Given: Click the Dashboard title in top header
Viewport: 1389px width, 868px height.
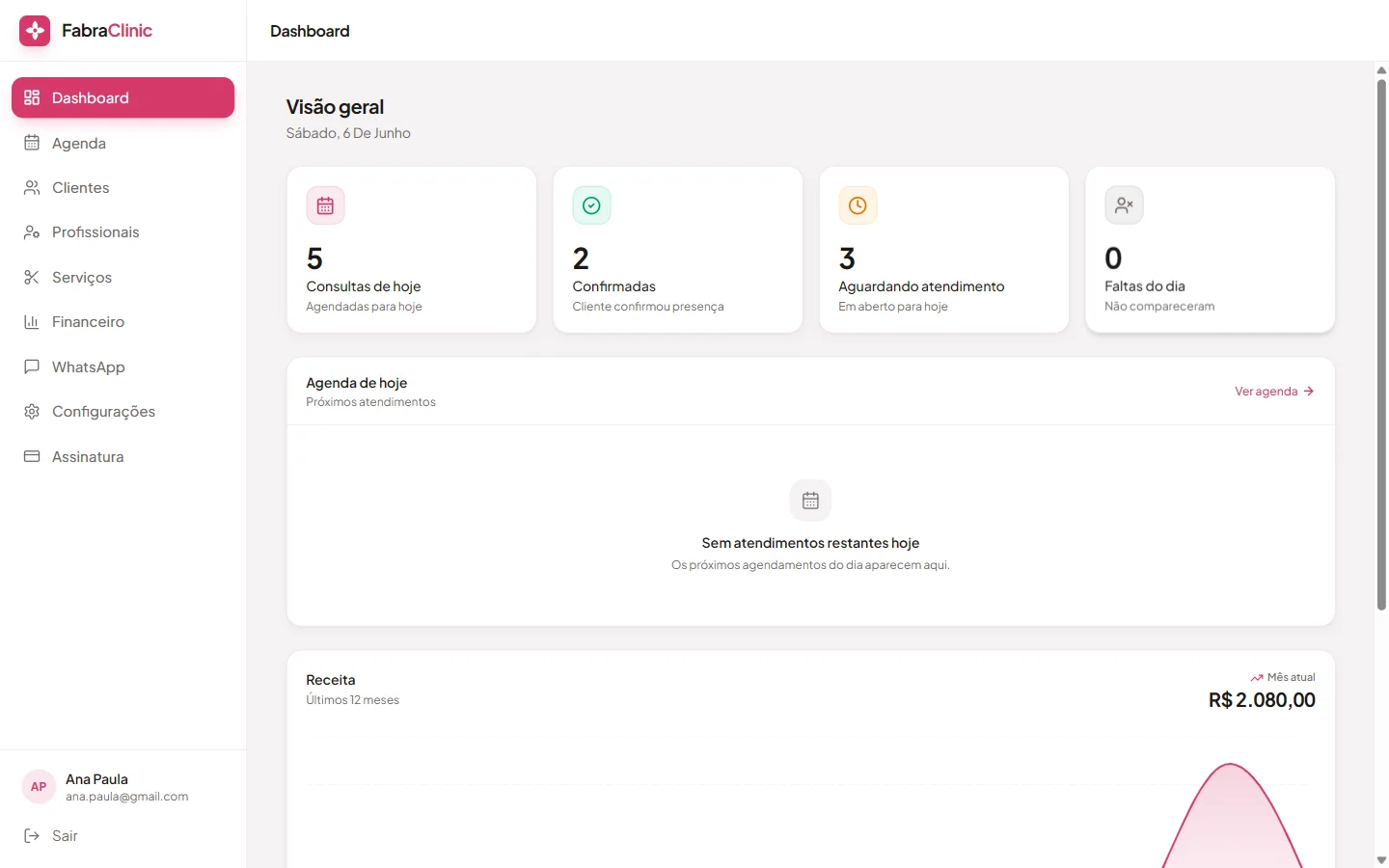Looking at the screenshot, I should tap(310, 31).
